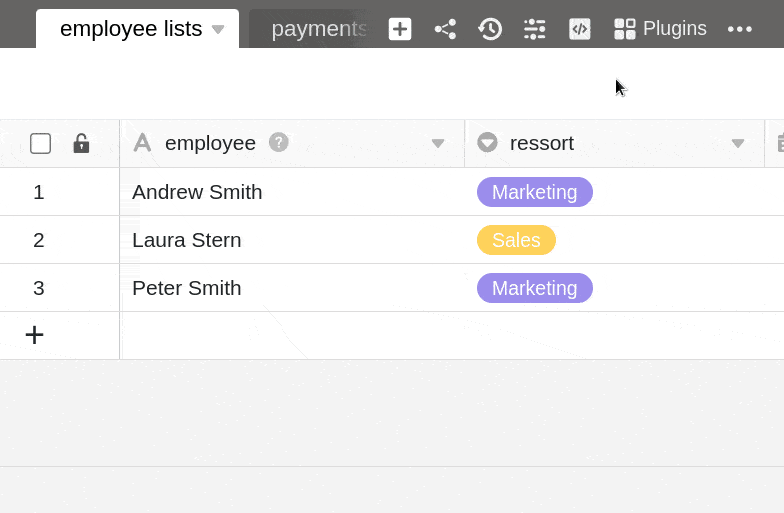Toggle the lock icon in header row
The width and height of the screenshot is (784, 513).
pyautogui.click(x=81, y=143)
